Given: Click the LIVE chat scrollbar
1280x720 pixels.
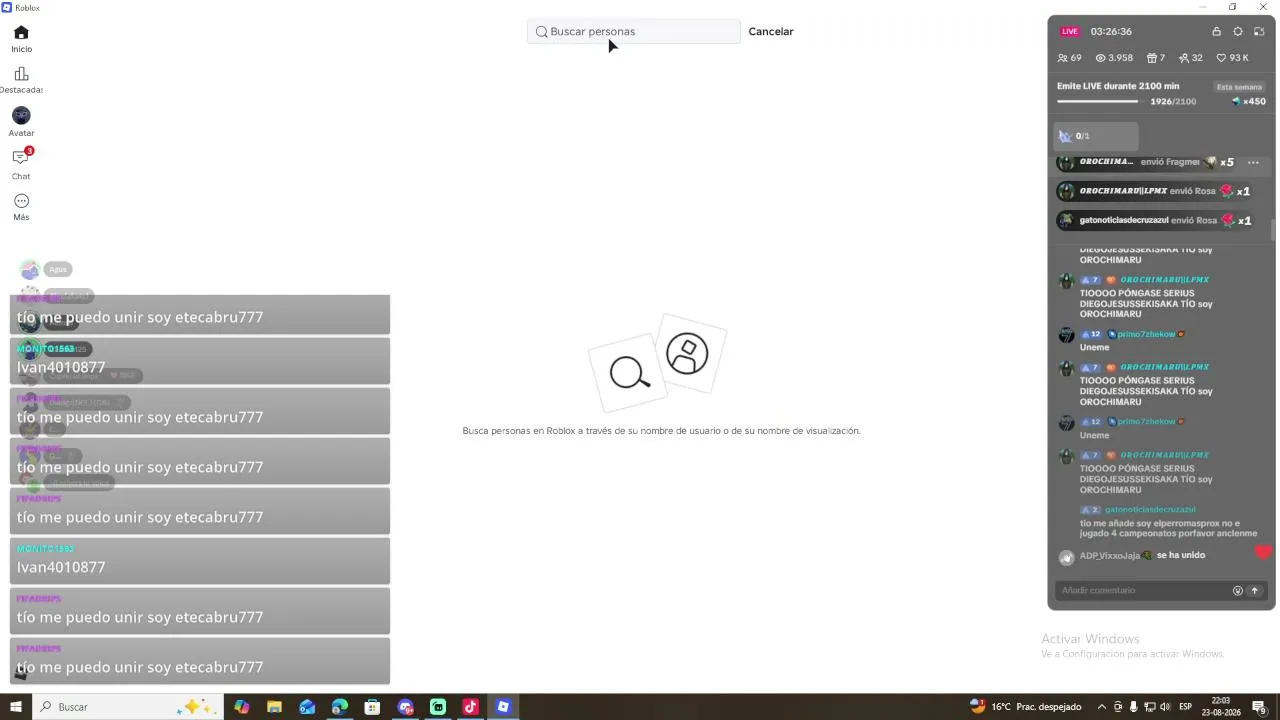Looking at the screenshot, I should tap(1273, 230).
